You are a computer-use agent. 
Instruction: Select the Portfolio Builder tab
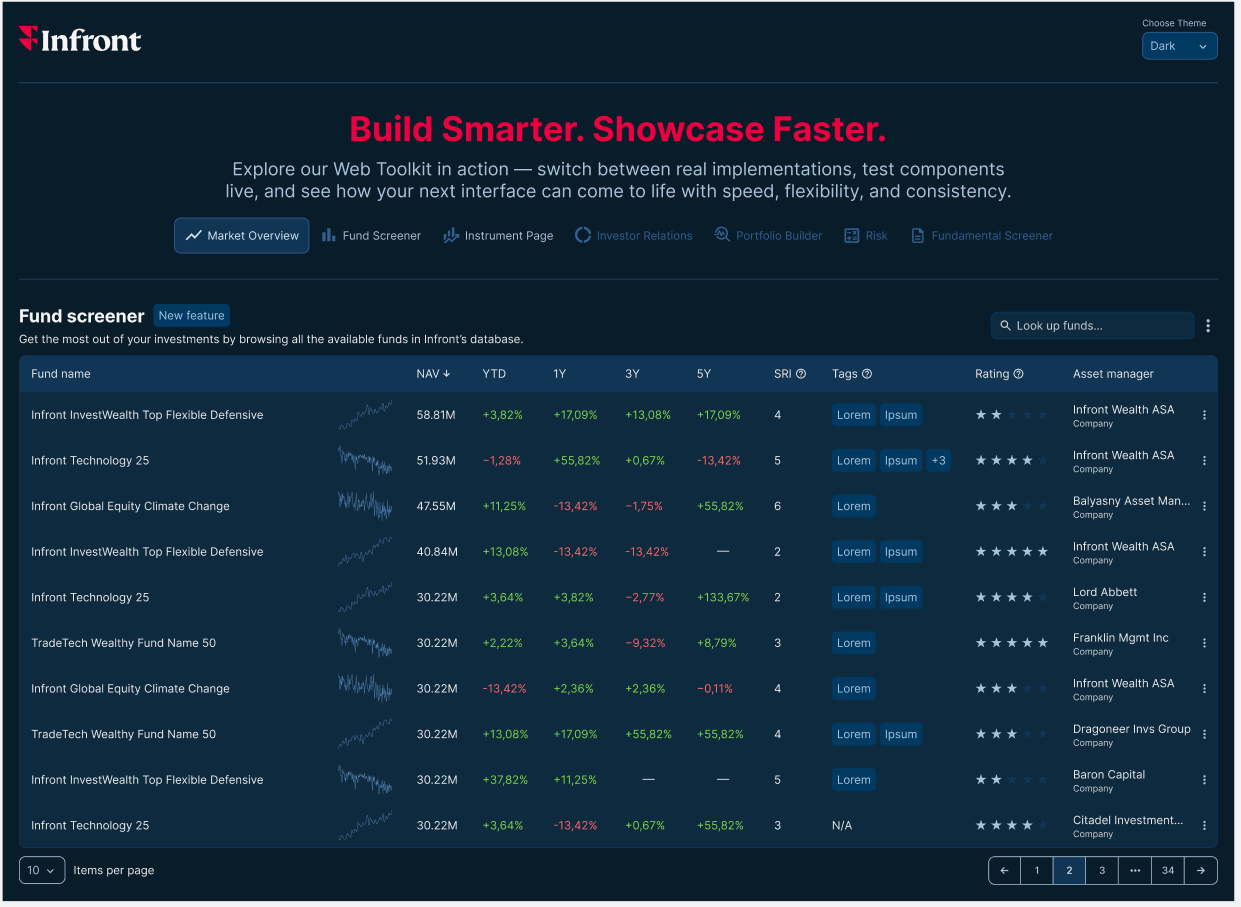768,236
